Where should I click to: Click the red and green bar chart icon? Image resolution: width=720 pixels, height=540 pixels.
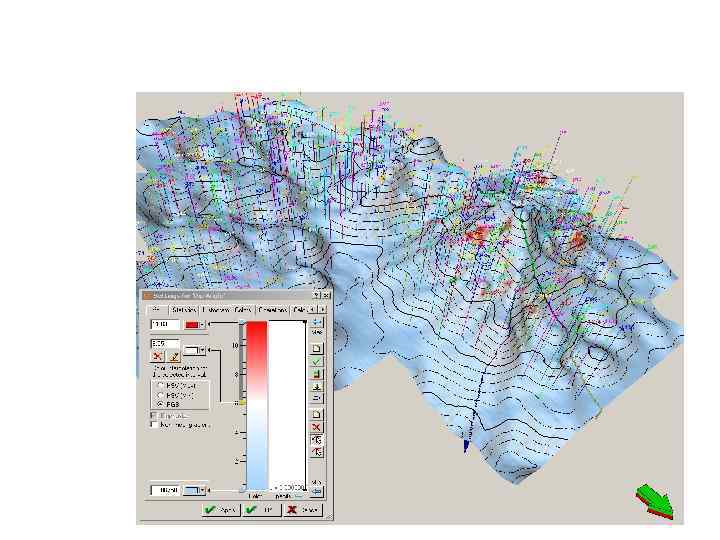coord(316,374)
